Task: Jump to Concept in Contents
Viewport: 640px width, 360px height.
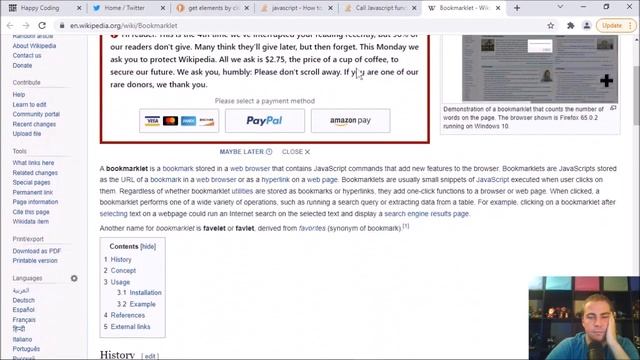Action: point(123,271)
